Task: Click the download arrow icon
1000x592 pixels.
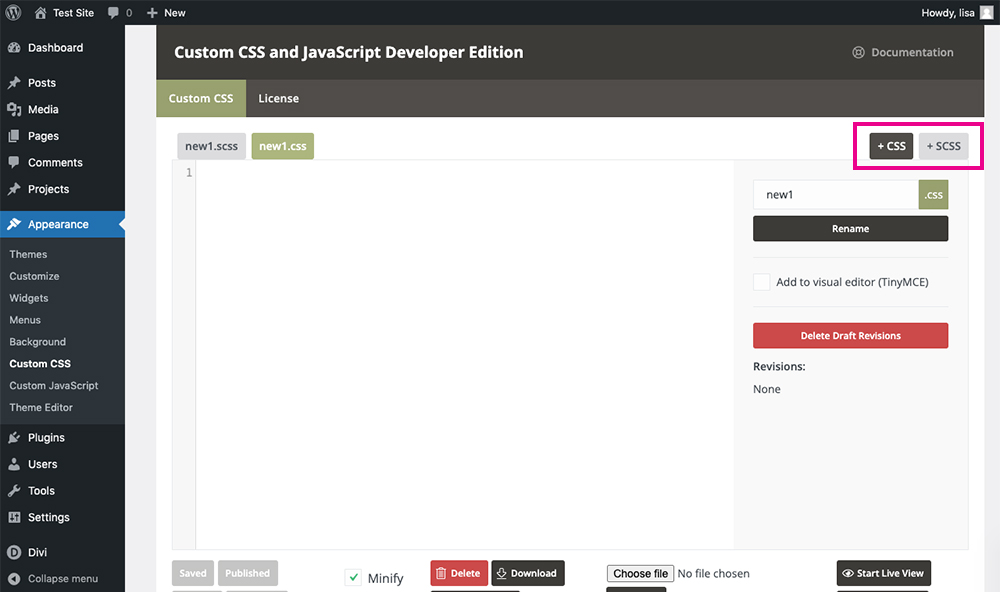Action: point(501,574)
